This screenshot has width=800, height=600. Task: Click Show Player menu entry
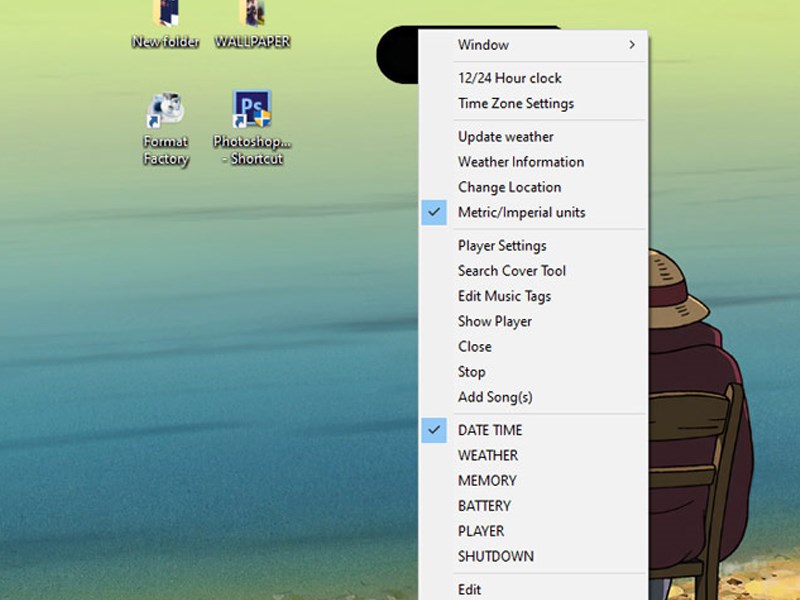(494, 321)
